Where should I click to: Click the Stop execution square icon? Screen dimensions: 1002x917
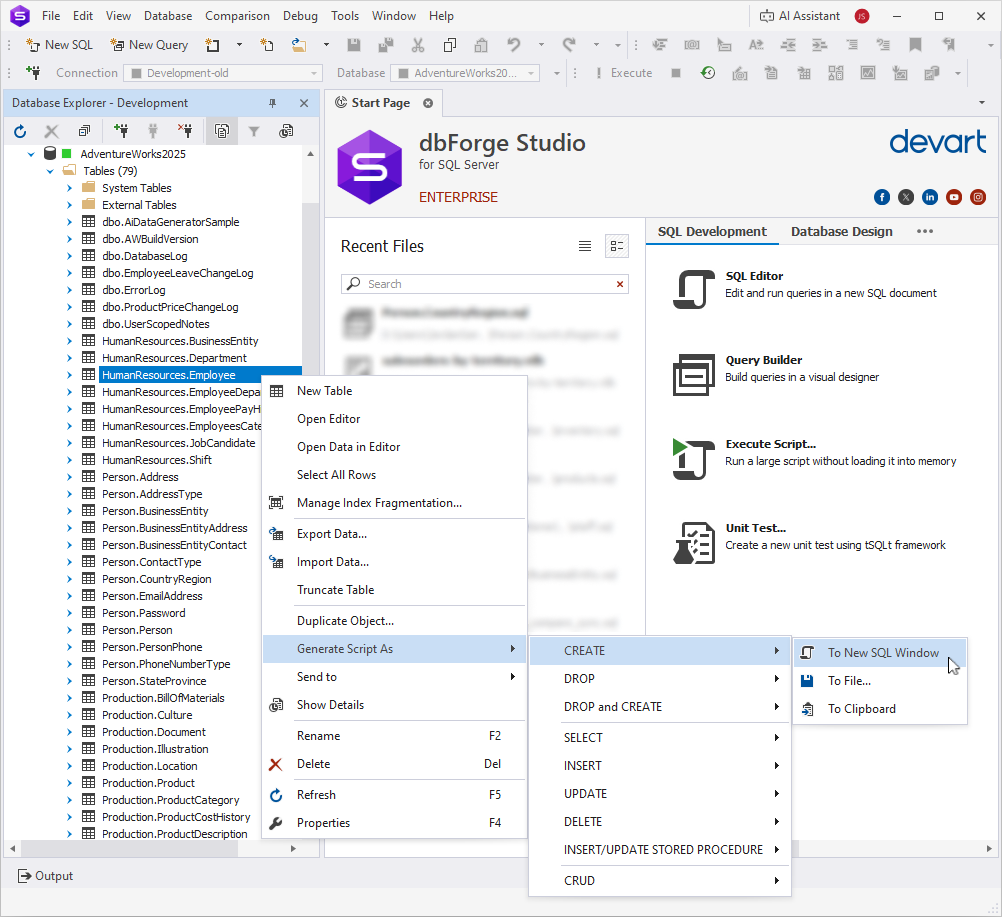[676, 73]
